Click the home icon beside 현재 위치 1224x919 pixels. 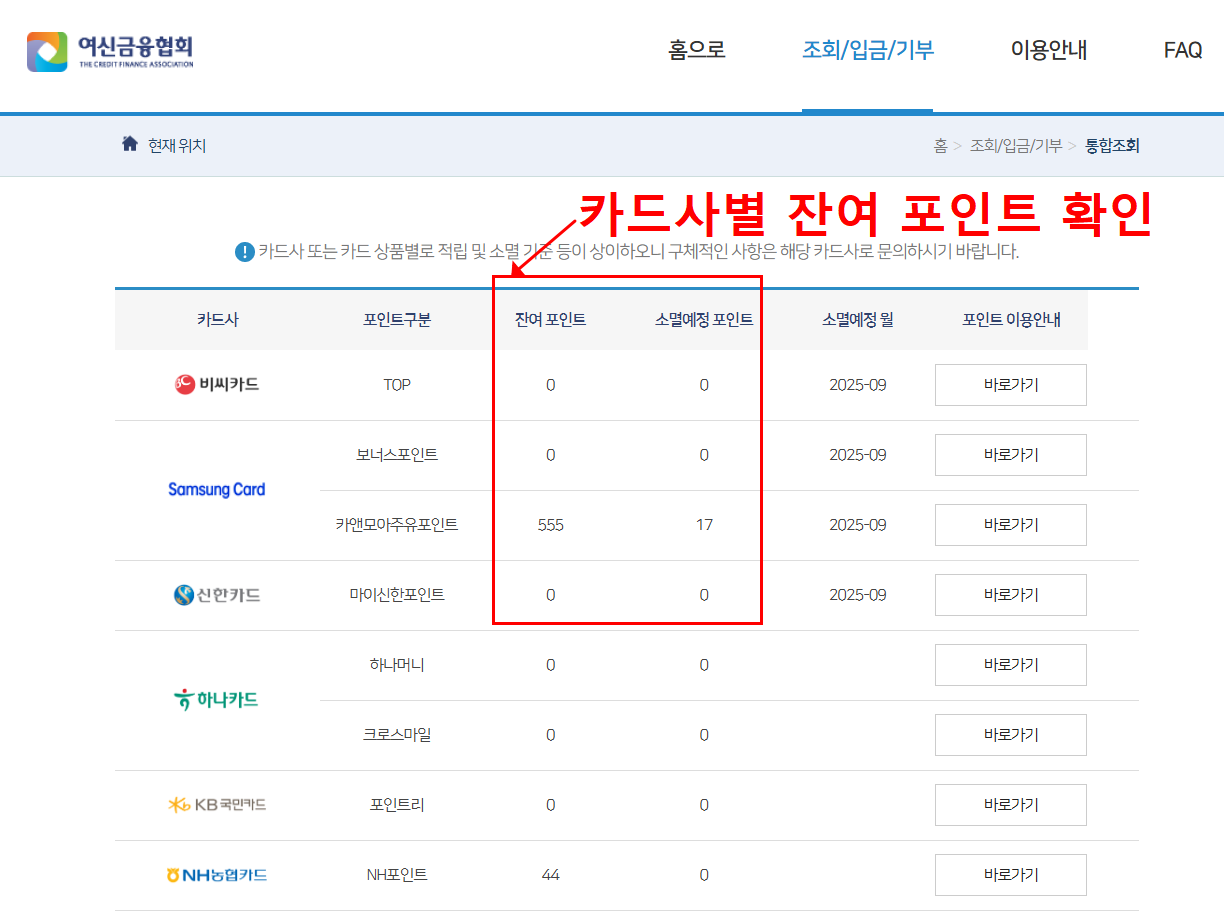pyautogui.click(x=129, y=144)
